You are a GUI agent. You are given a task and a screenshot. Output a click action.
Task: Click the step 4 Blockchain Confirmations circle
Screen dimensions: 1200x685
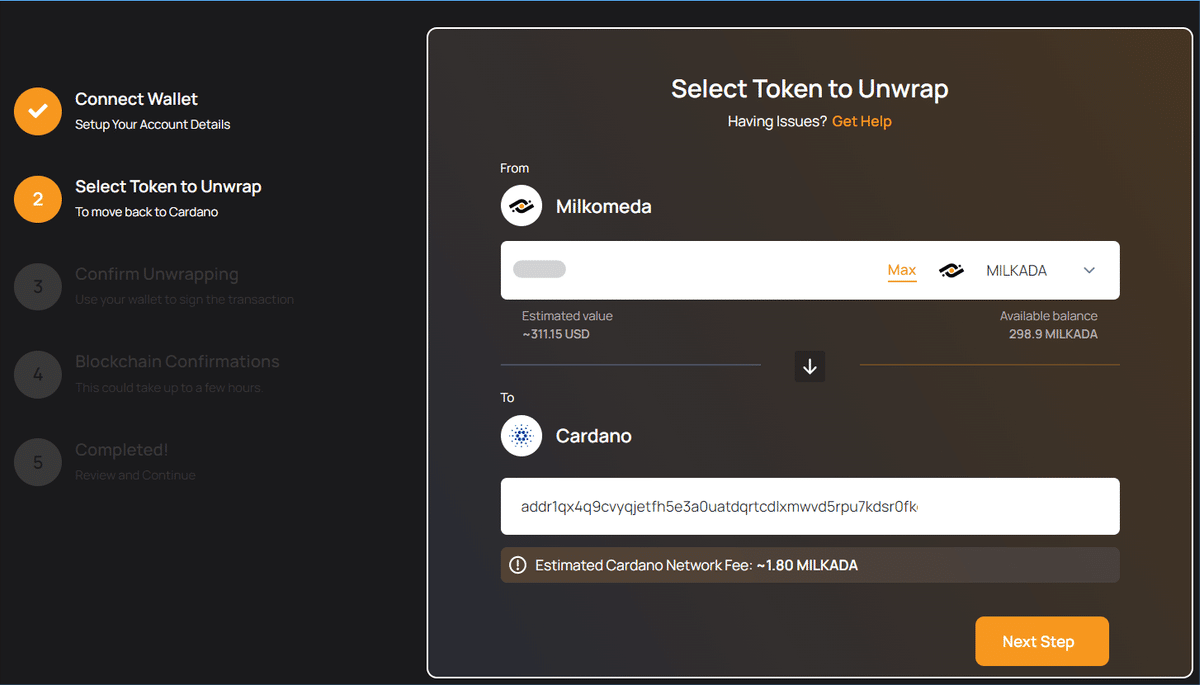38,375
